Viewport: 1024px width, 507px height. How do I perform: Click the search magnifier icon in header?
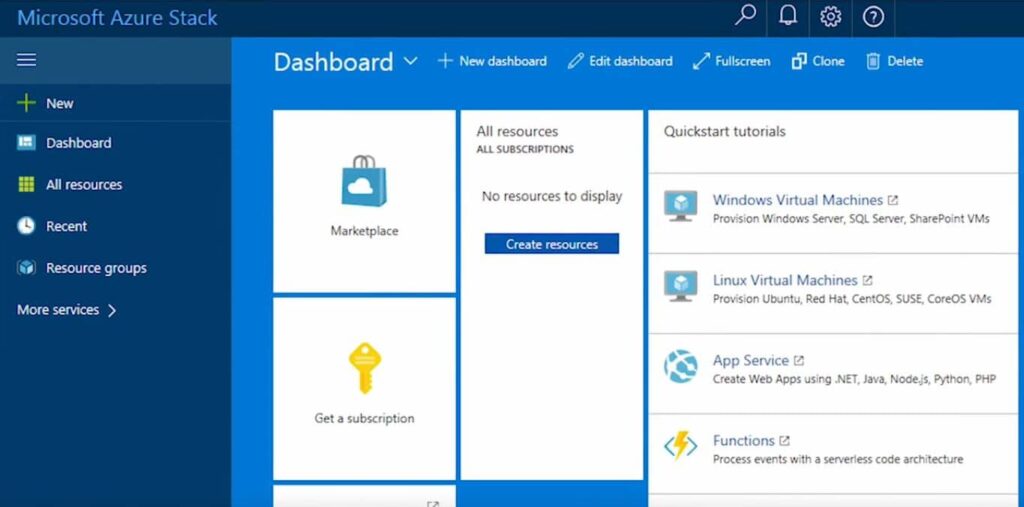[745, 17]
